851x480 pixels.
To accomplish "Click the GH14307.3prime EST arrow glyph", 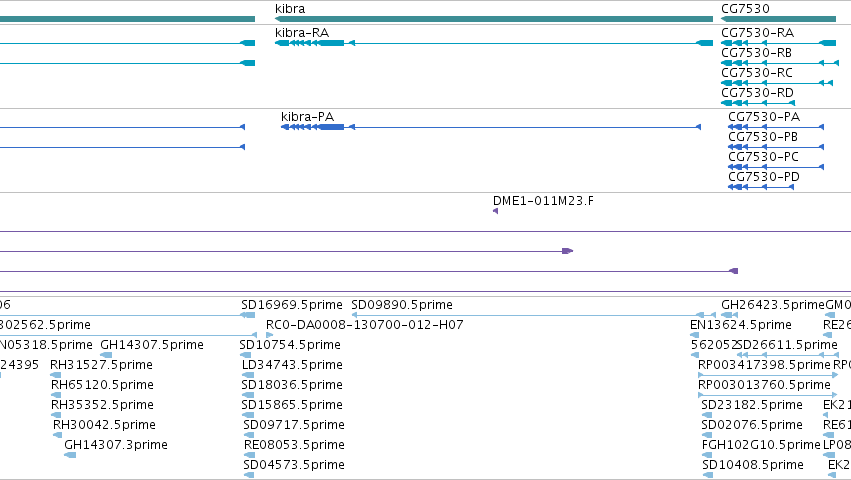I will pyautogui.click(x=70, y=455).
